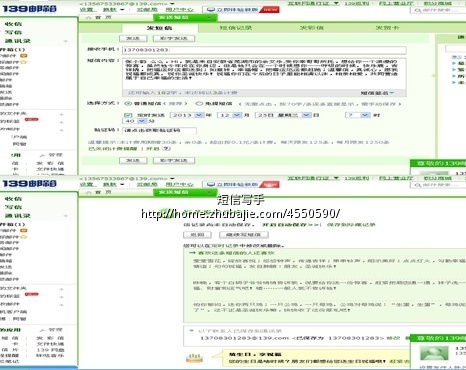Viewport: 466px width, 370px height.
Task: Click the 修改 link beside saved contact 13708301283
Action: click(x=393, y=338)
